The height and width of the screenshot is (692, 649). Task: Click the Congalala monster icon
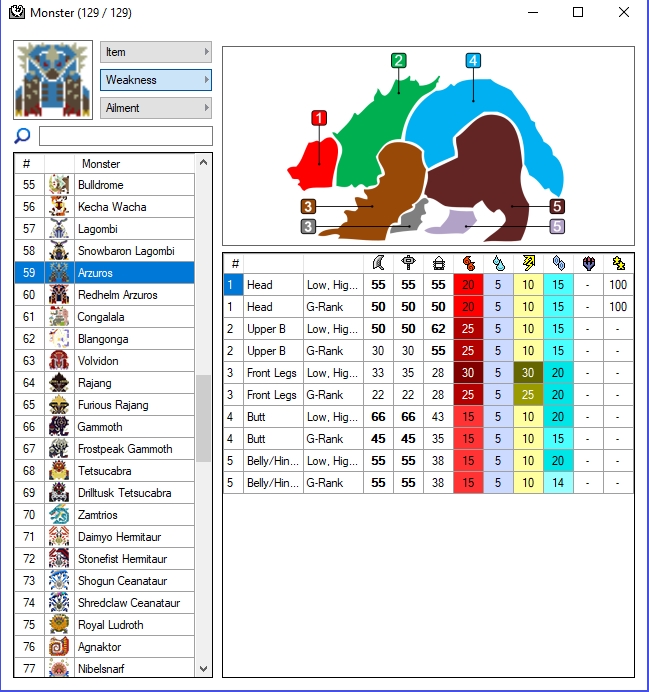coord(59,316)
